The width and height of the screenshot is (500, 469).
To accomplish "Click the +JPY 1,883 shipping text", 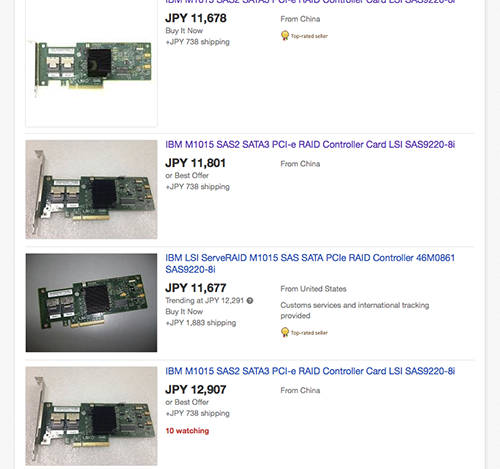I will pyautogui.click(x=201, y=323).
